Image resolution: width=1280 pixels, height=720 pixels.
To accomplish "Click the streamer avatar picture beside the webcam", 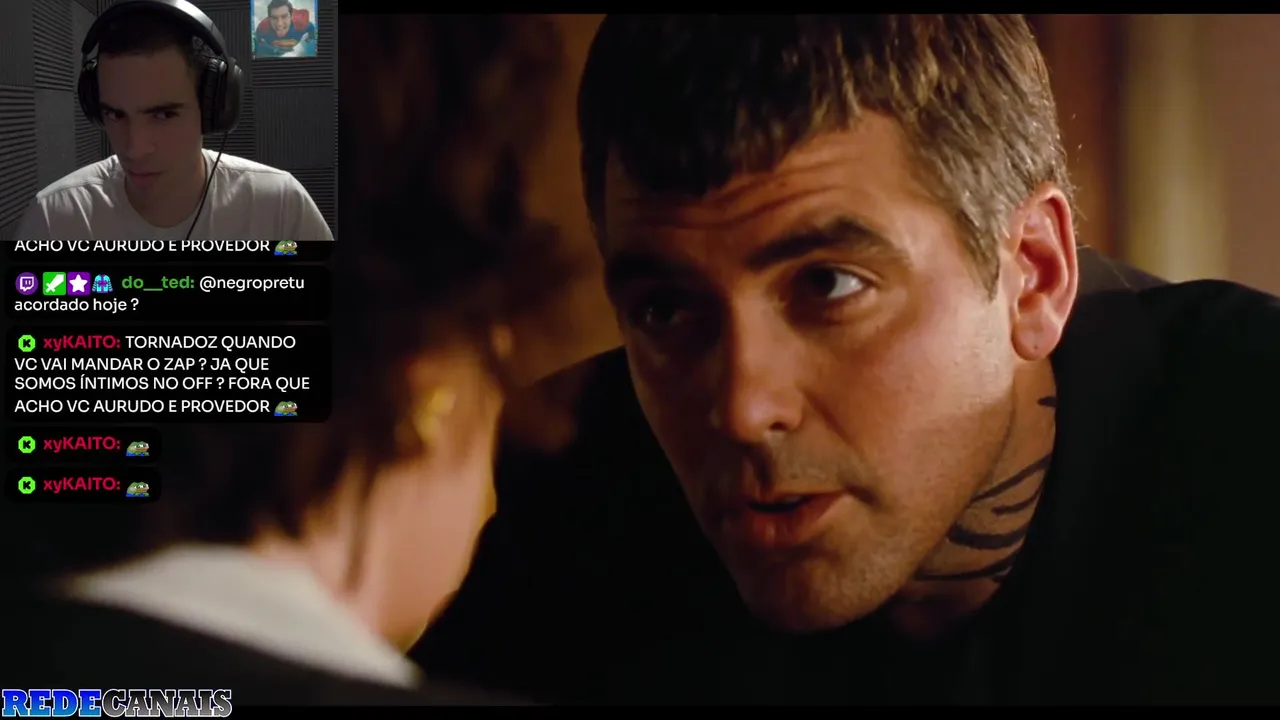I will (285, 28).
